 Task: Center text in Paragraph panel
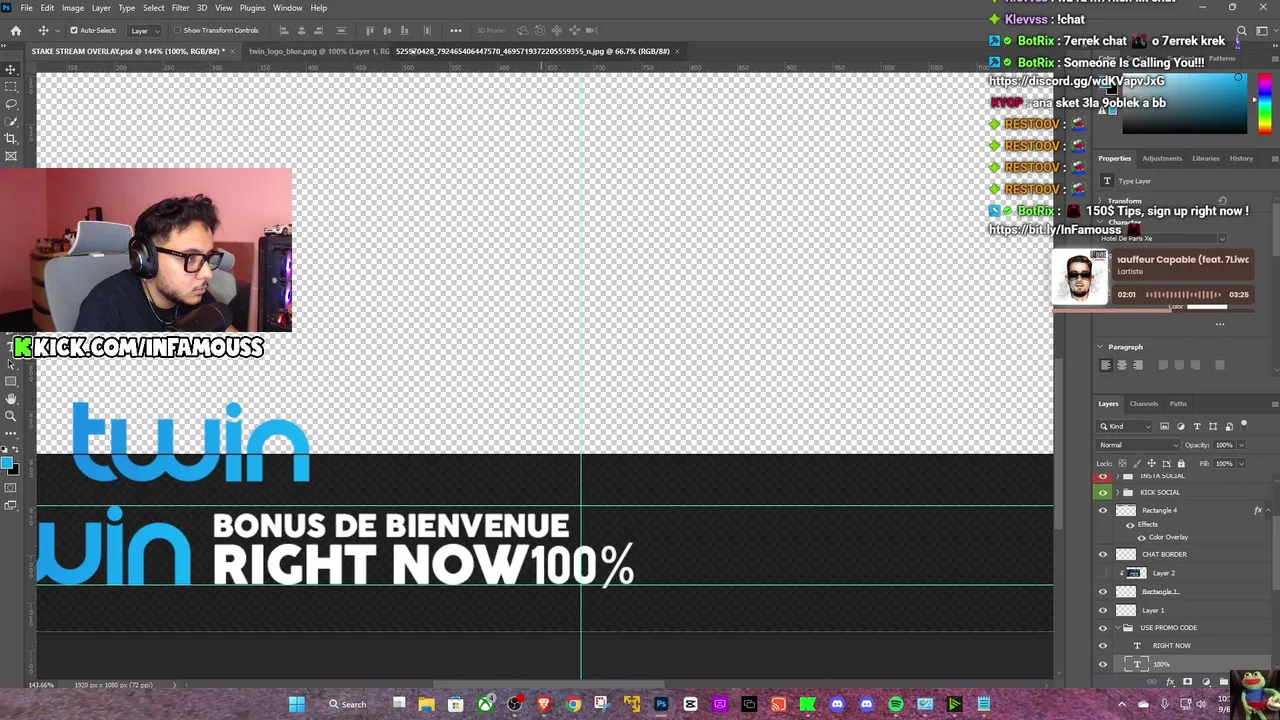pyautogui.click(x=1121, y=365)
